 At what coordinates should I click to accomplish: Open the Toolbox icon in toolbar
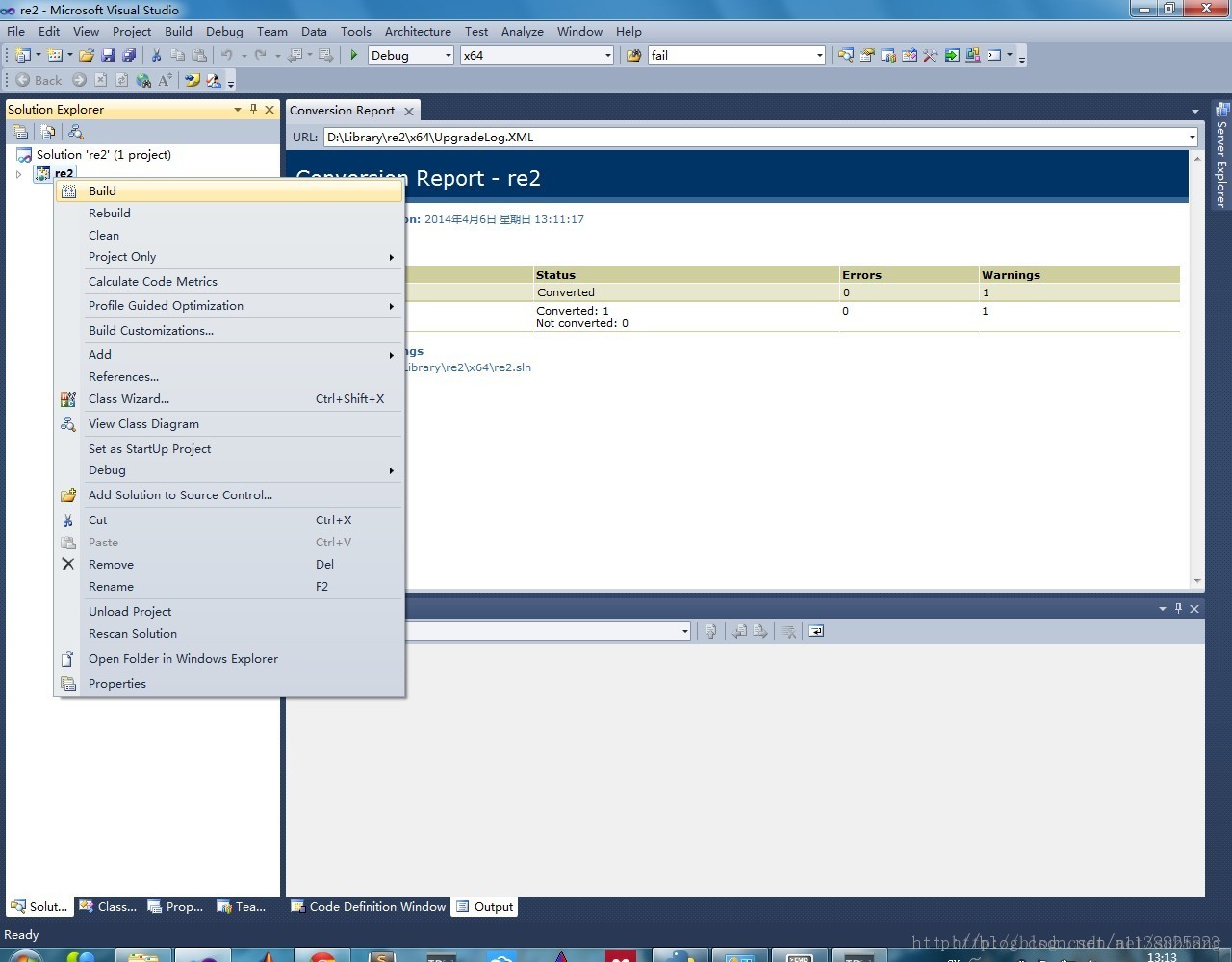[x=930, y=55]
